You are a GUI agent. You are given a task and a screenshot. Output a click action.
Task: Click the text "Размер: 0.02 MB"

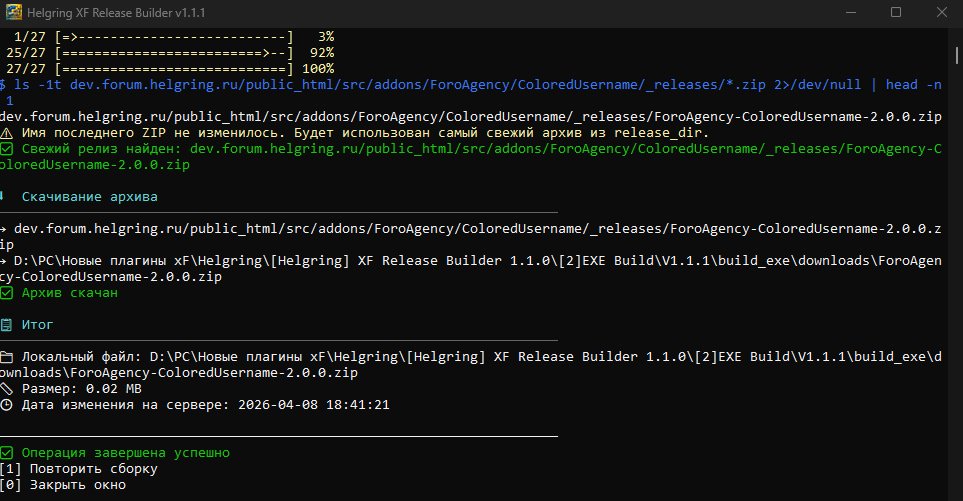pyautogui.click(x=82, y=389)
